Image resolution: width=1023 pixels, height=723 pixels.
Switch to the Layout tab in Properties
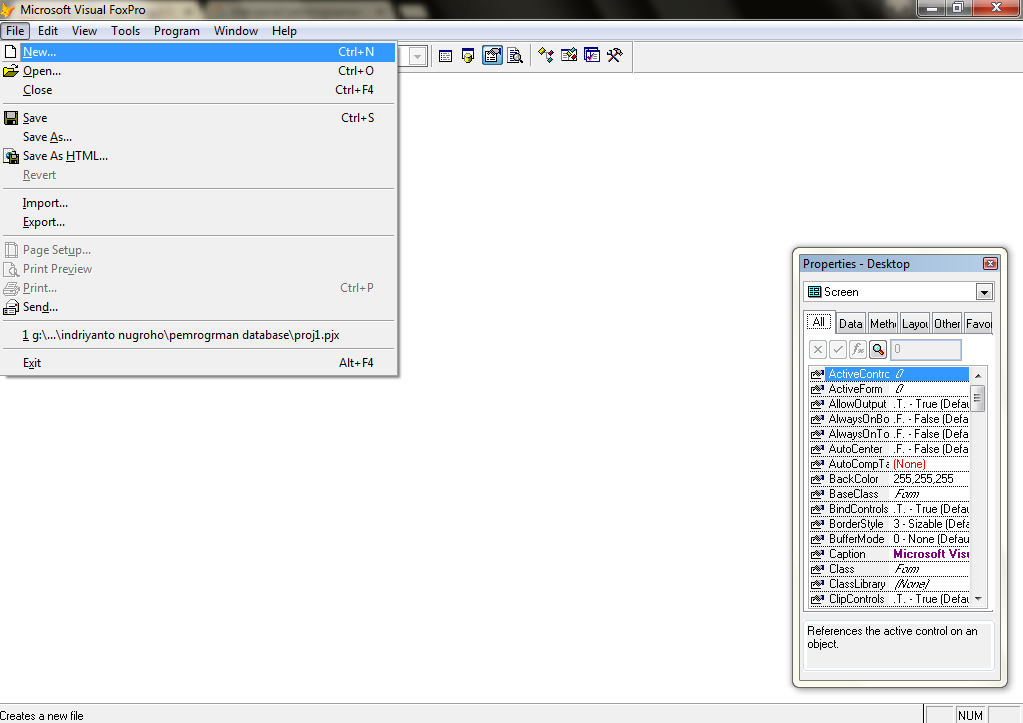pos(915,324)
